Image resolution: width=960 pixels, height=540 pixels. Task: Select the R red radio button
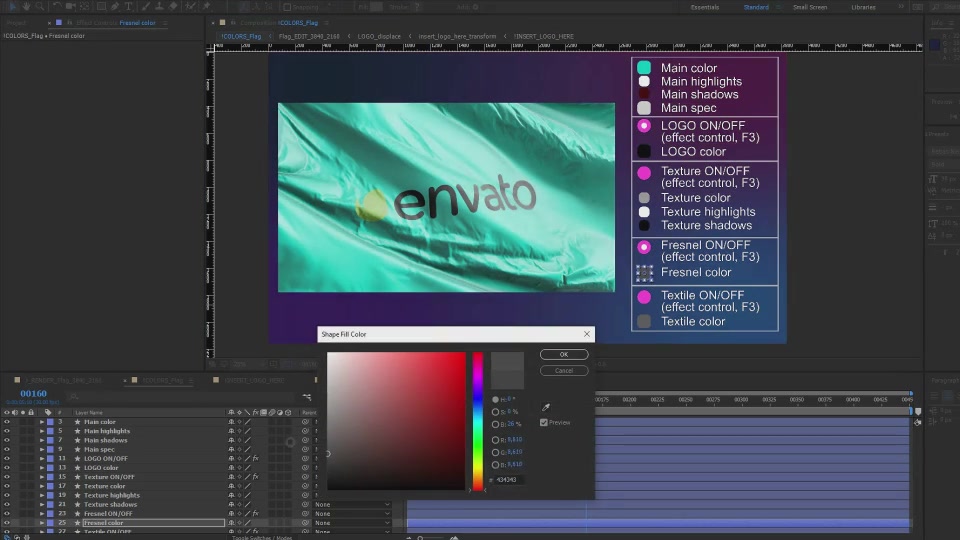[x=495, y=440]
